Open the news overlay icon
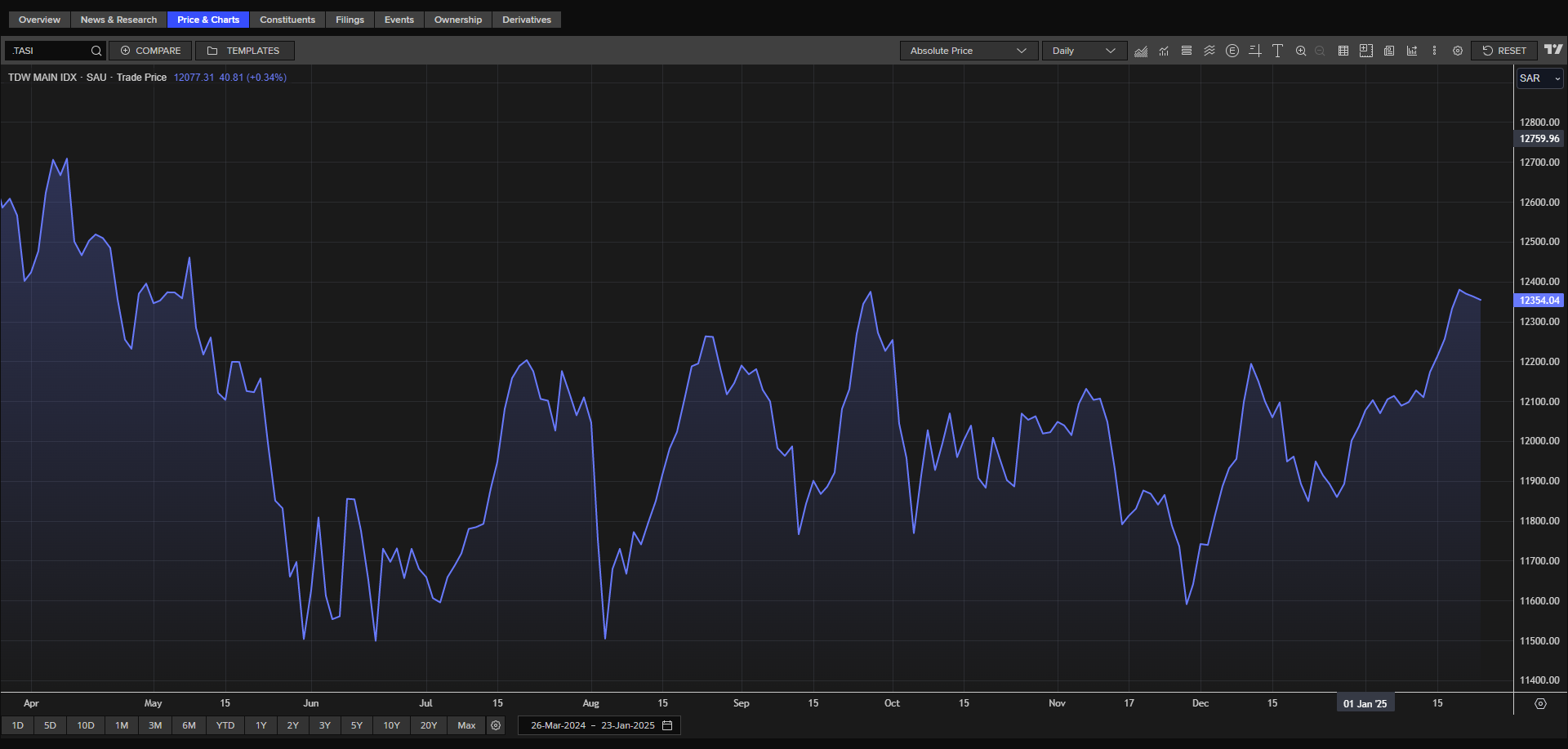 (x=1389, y=51)
